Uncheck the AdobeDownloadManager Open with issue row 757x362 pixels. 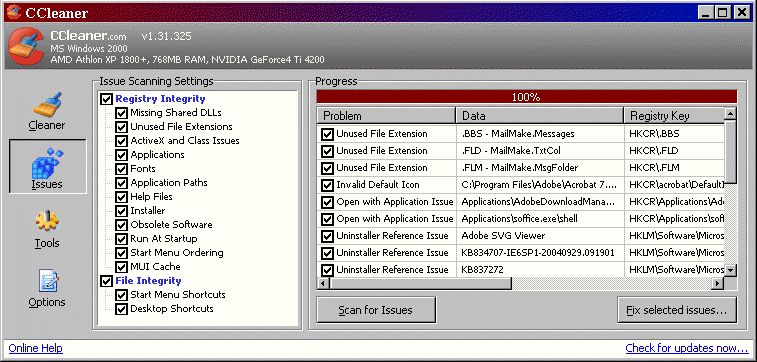click(x=328, y=202)
